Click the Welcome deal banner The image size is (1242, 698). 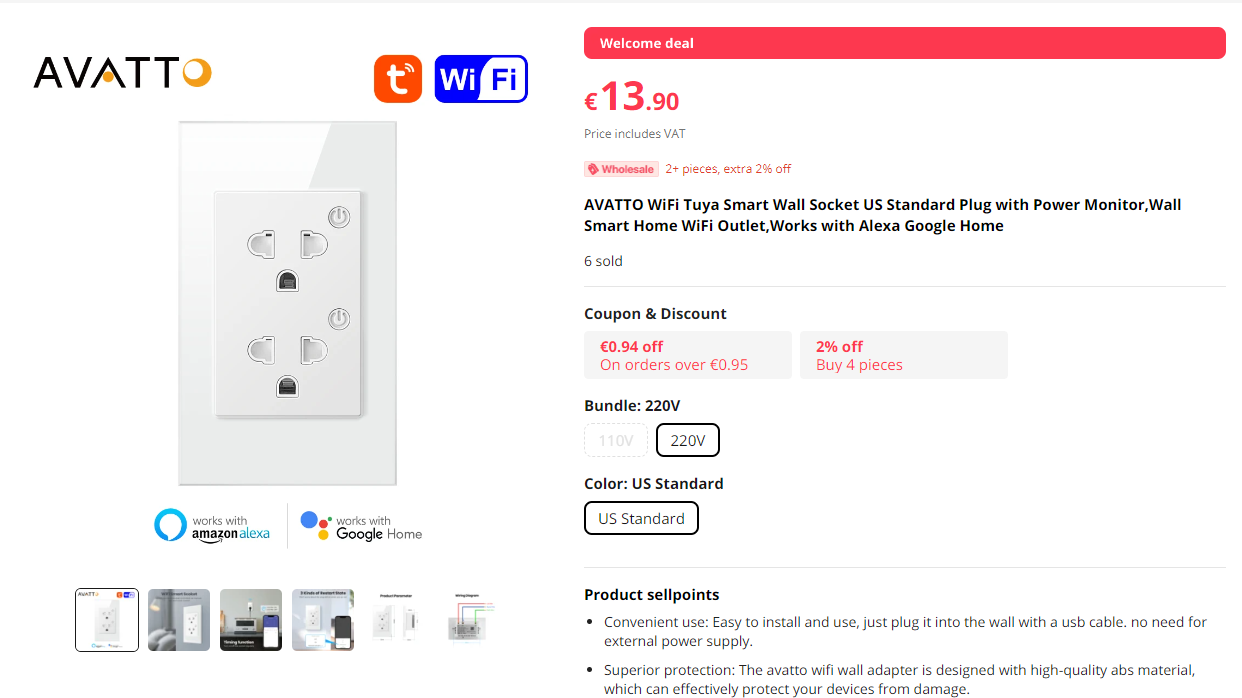(904, 43)
